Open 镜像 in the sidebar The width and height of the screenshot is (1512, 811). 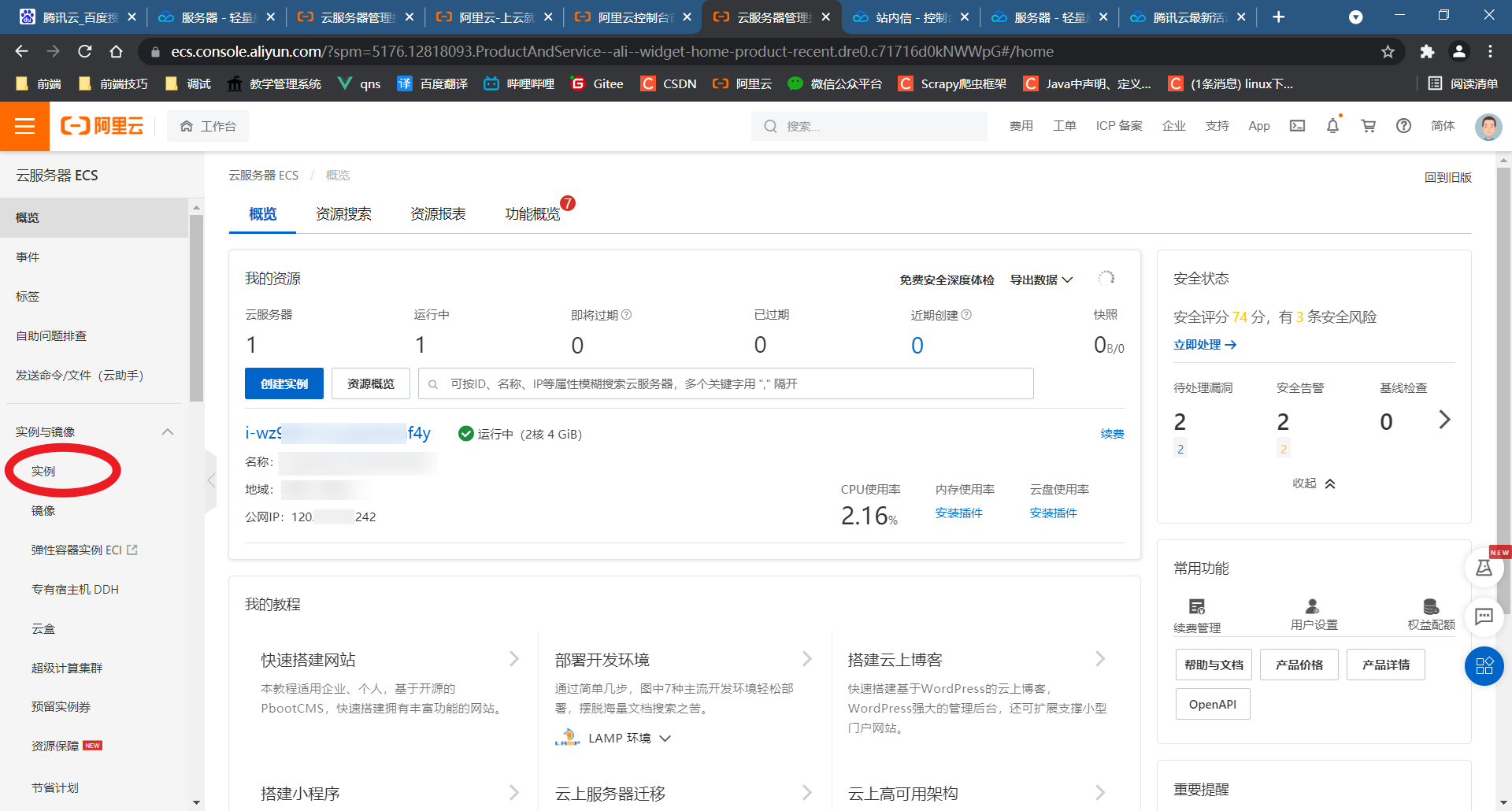[43, 510]
